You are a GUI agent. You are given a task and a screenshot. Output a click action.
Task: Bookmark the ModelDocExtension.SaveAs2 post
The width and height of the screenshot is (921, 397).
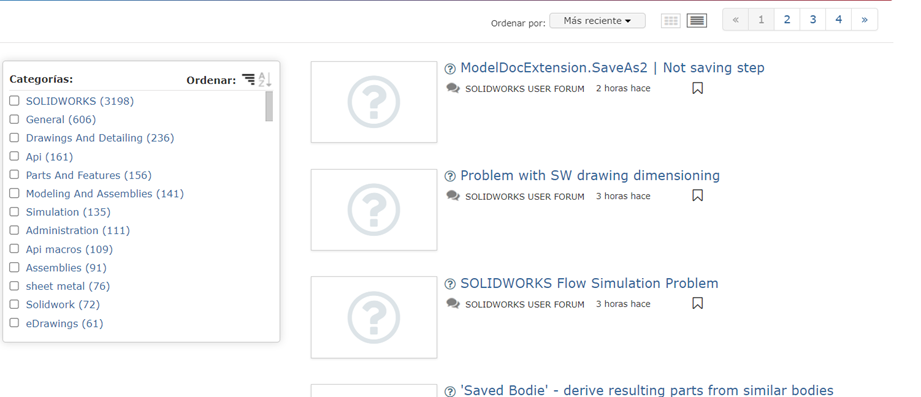(x=697, y=88)
